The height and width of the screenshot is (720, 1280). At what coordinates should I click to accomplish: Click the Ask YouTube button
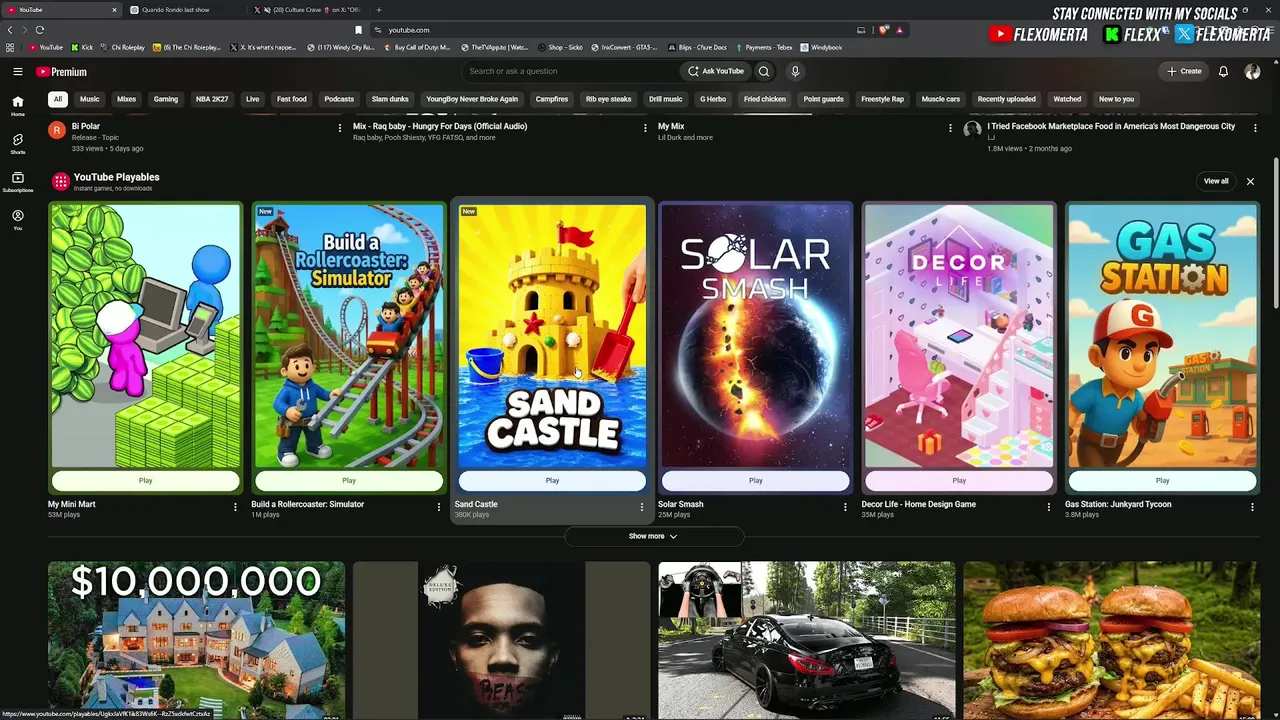[x=715, y=71]
